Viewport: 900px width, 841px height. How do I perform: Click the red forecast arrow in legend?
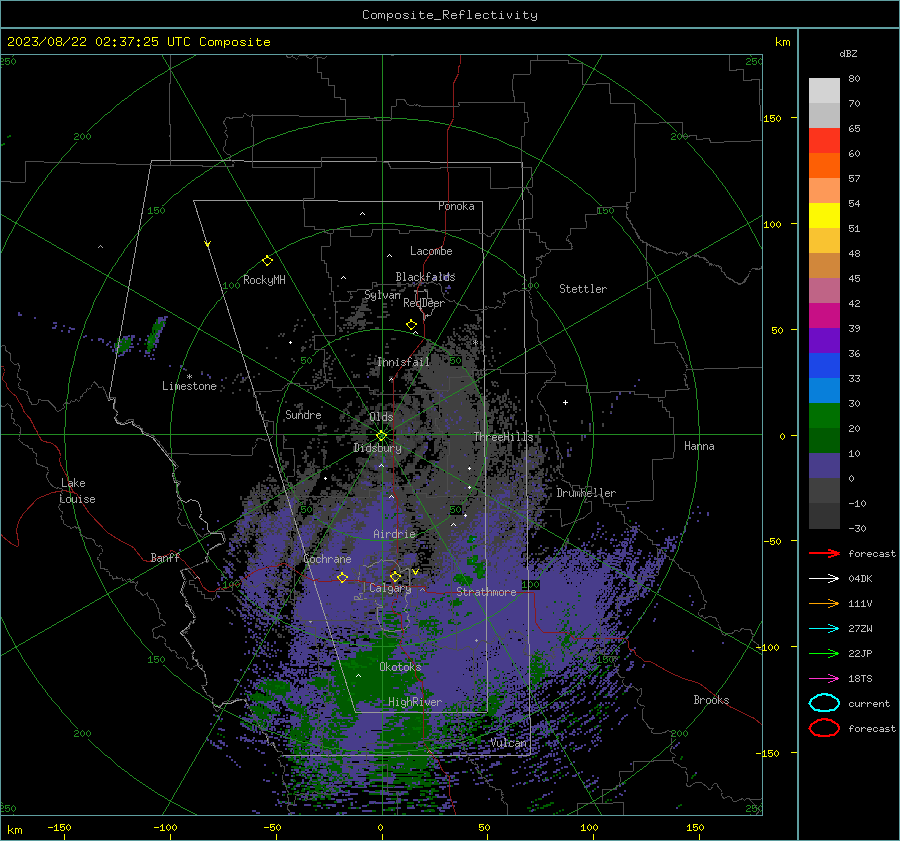[824, 553]
